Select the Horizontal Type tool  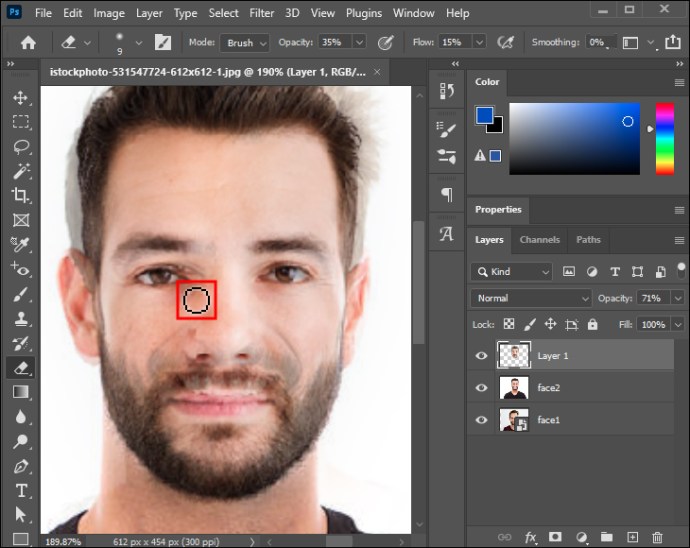21,490
